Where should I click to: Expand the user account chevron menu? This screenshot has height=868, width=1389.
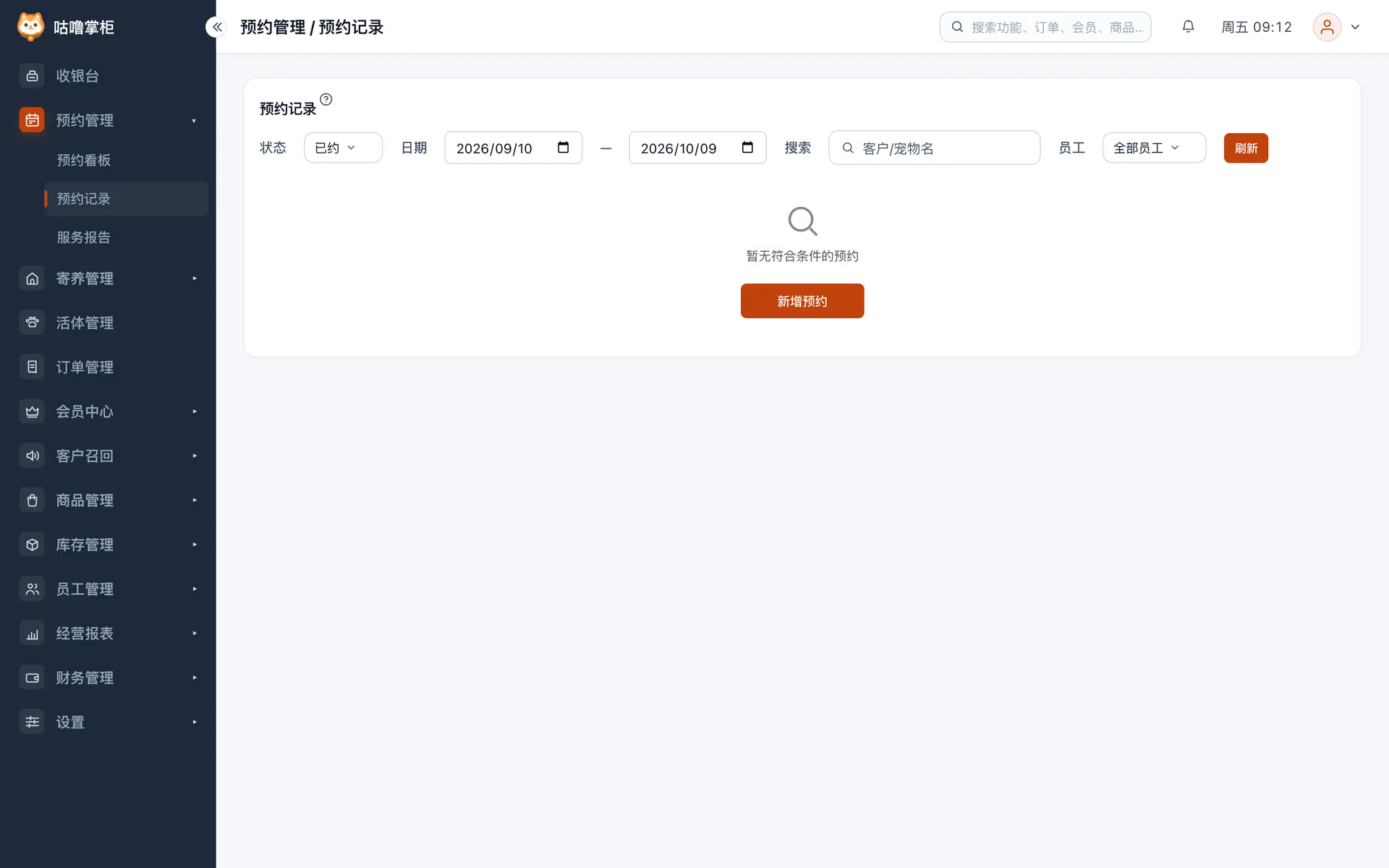(x=1355, y=27)
